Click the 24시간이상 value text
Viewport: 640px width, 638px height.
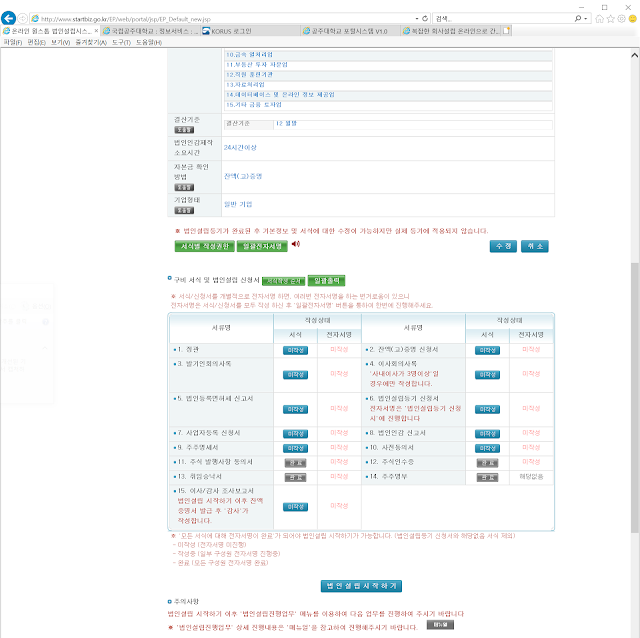coord(240,147)
